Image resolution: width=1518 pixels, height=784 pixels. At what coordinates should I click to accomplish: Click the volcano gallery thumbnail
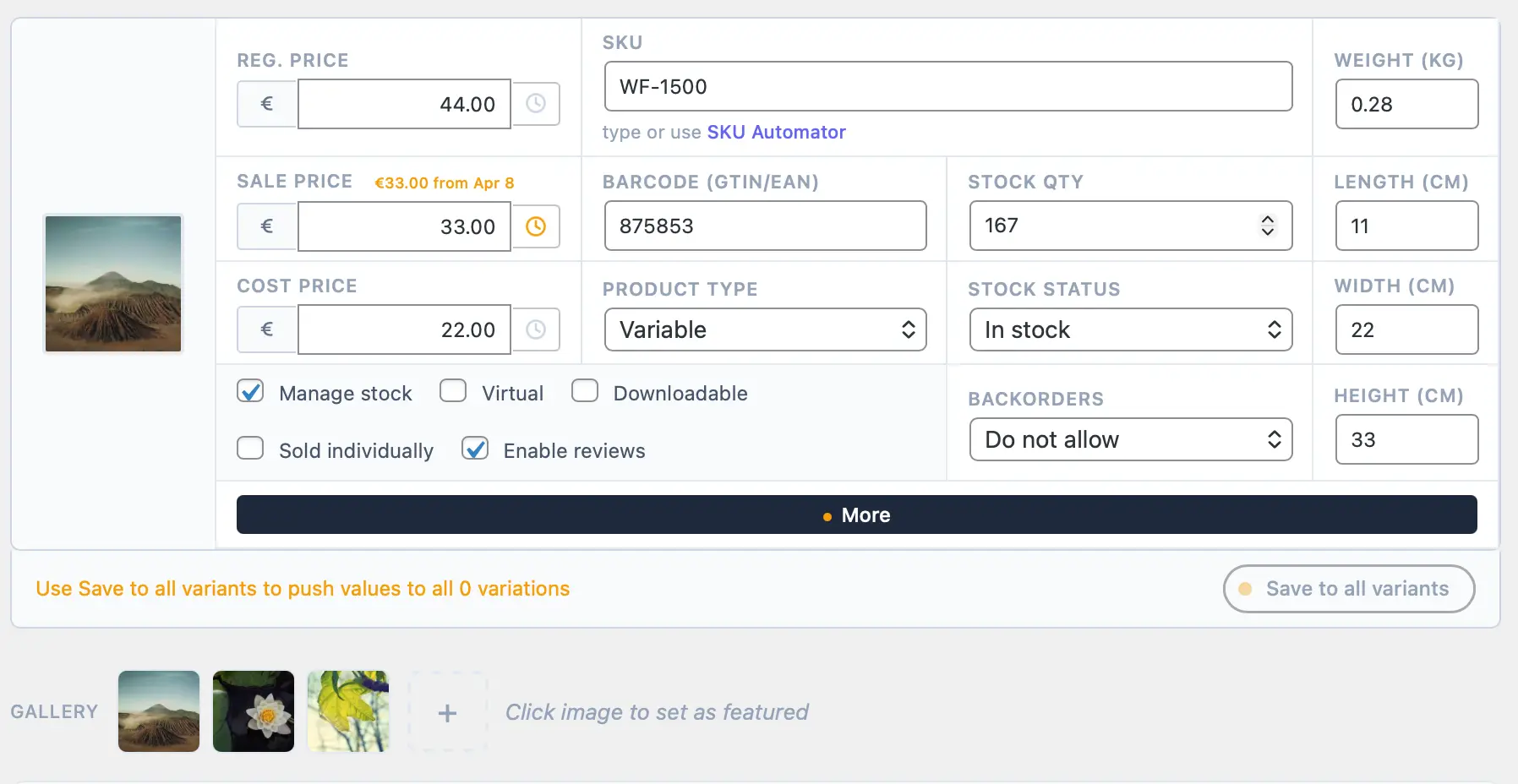pyautogui.click(x=159, y=711)
